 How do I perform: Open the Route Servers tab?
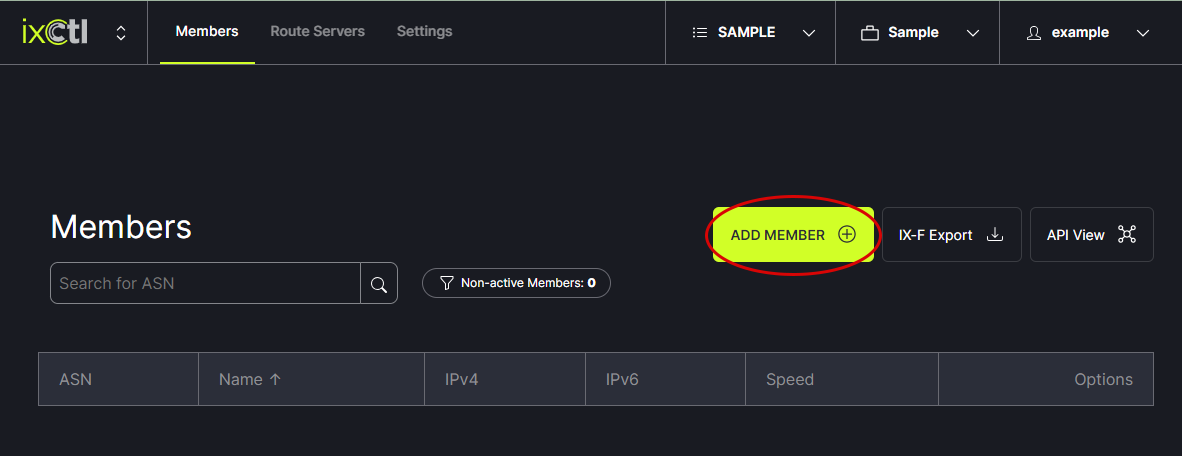pyautogui.click(x=317, y=32)
